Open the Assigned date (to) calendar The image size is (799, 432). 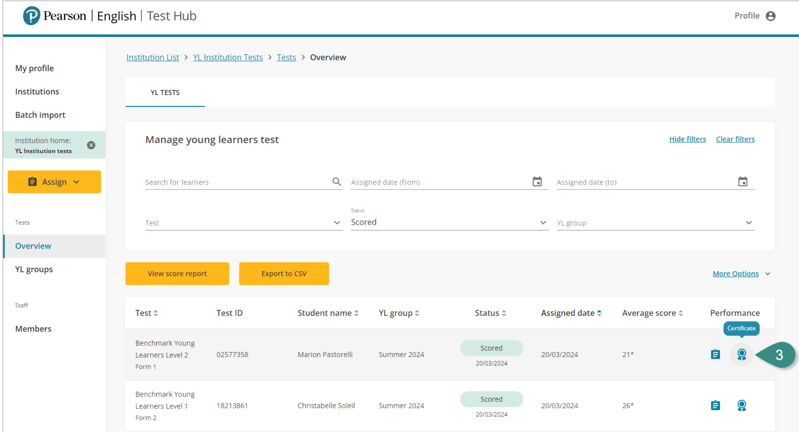(742, 182)
